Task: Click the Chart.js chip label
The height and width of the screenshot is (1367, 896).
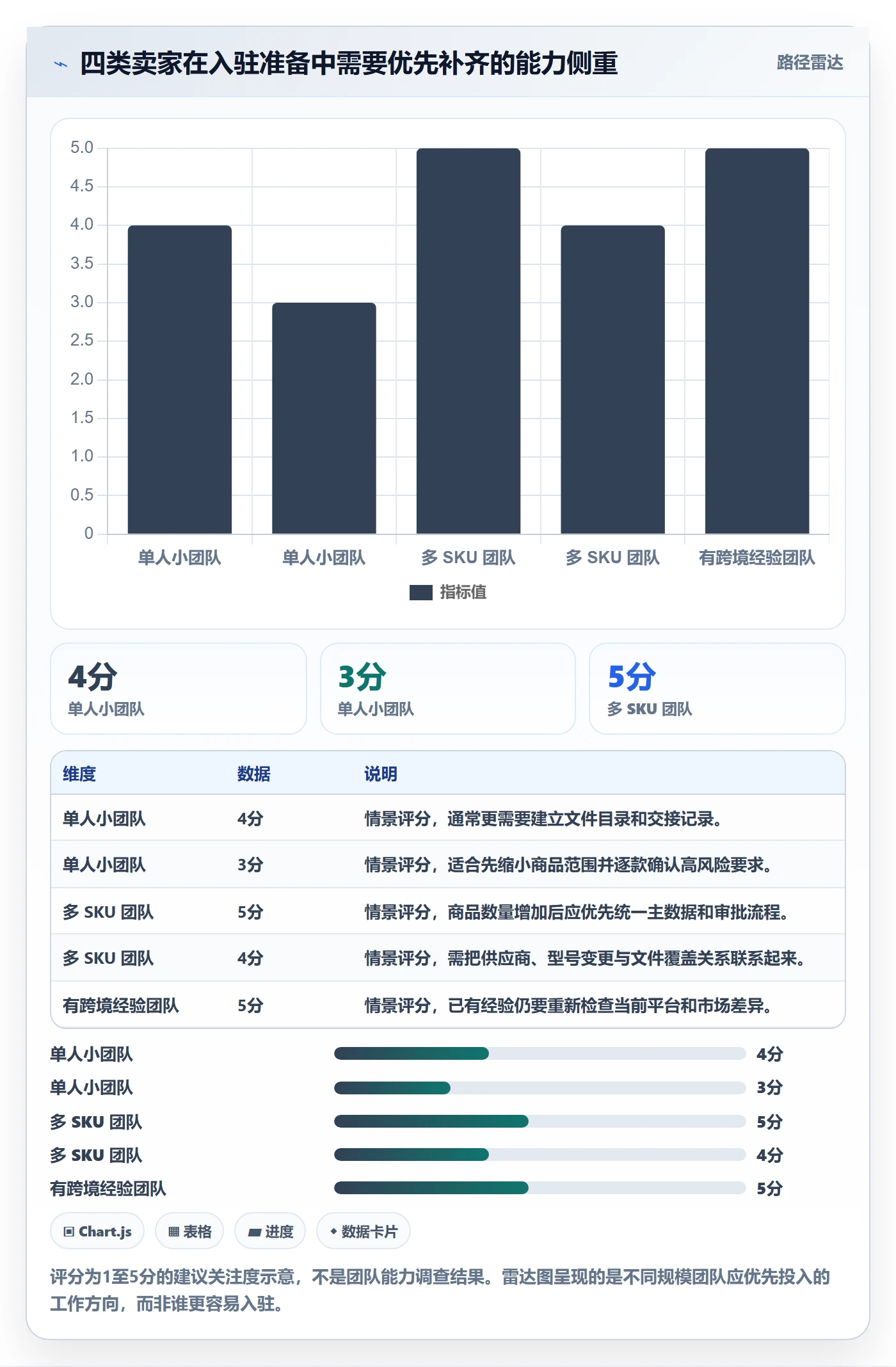Action: tap(105, 1231)
